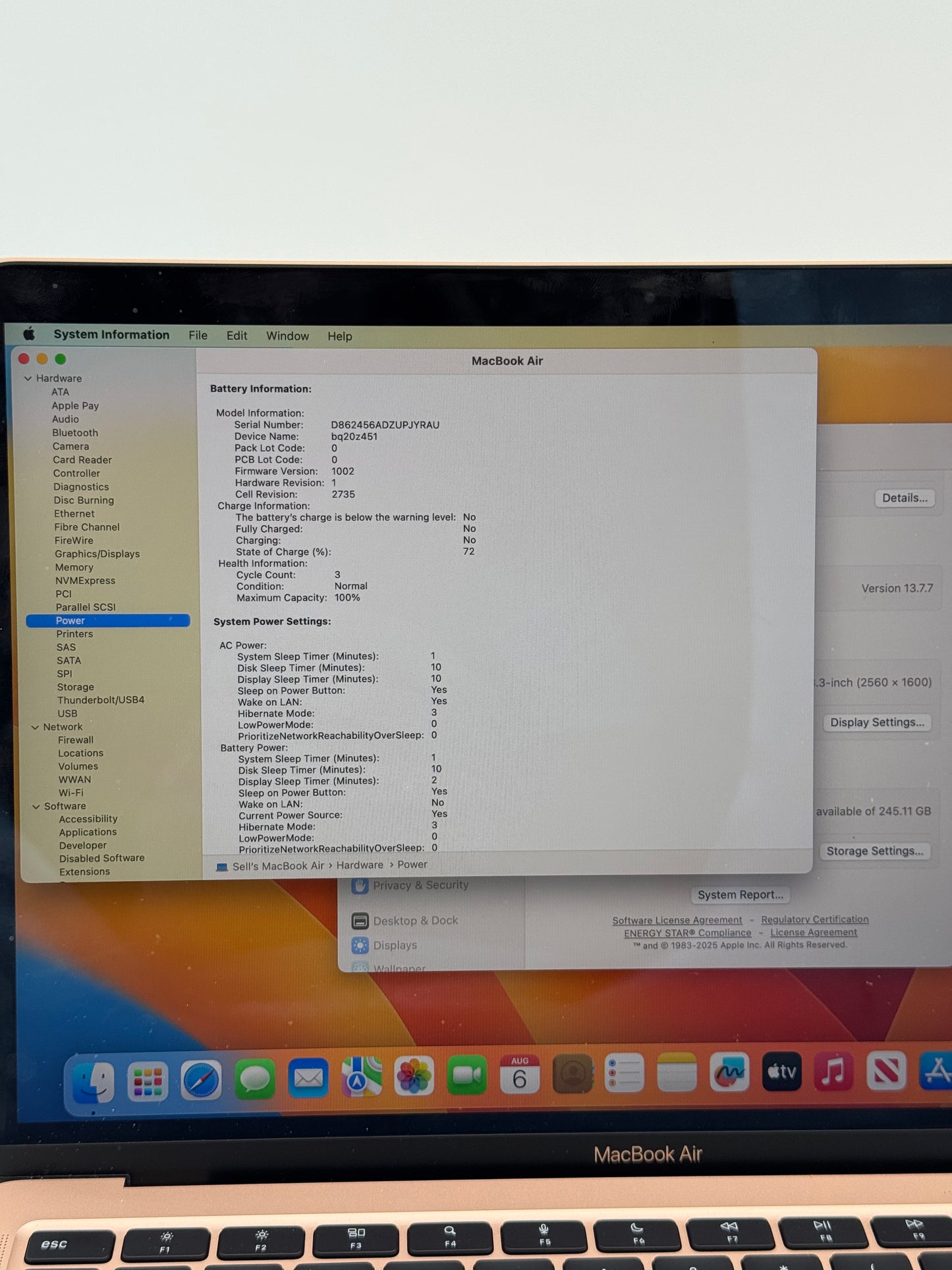952x1270 pixels.
Task: Open Reminders app in Dock
Action: [624, 1073]
